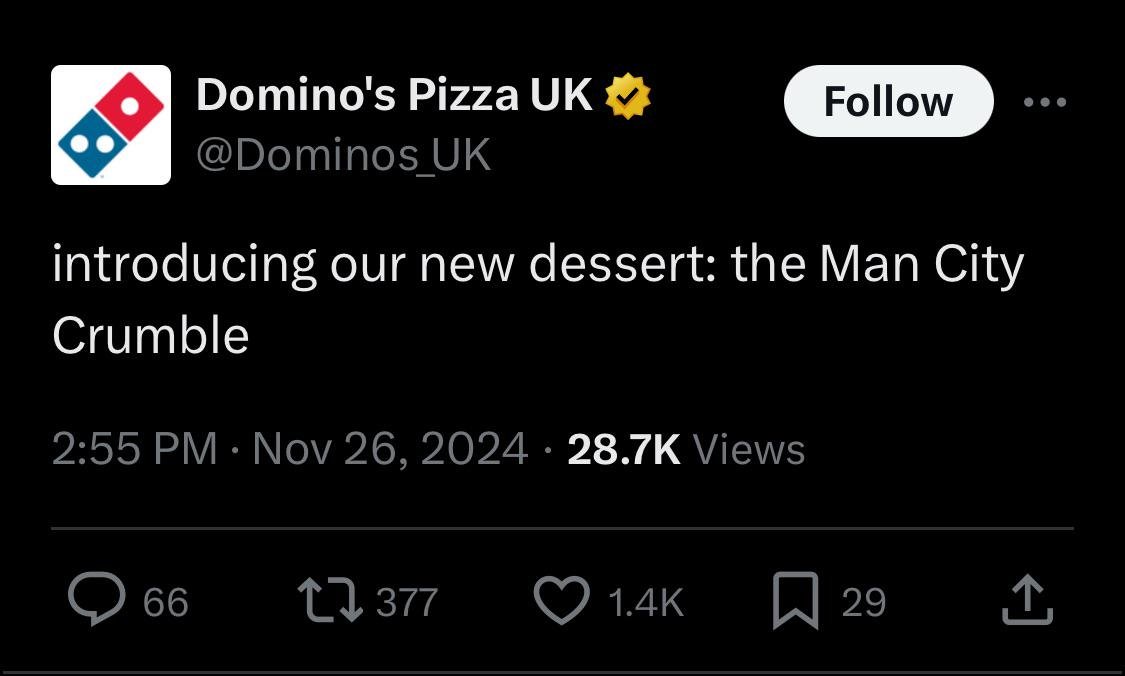This screenshot has height=676, width=1125.
Task: Like the tweet with the heart icon
Action: [x=562, y=602]
